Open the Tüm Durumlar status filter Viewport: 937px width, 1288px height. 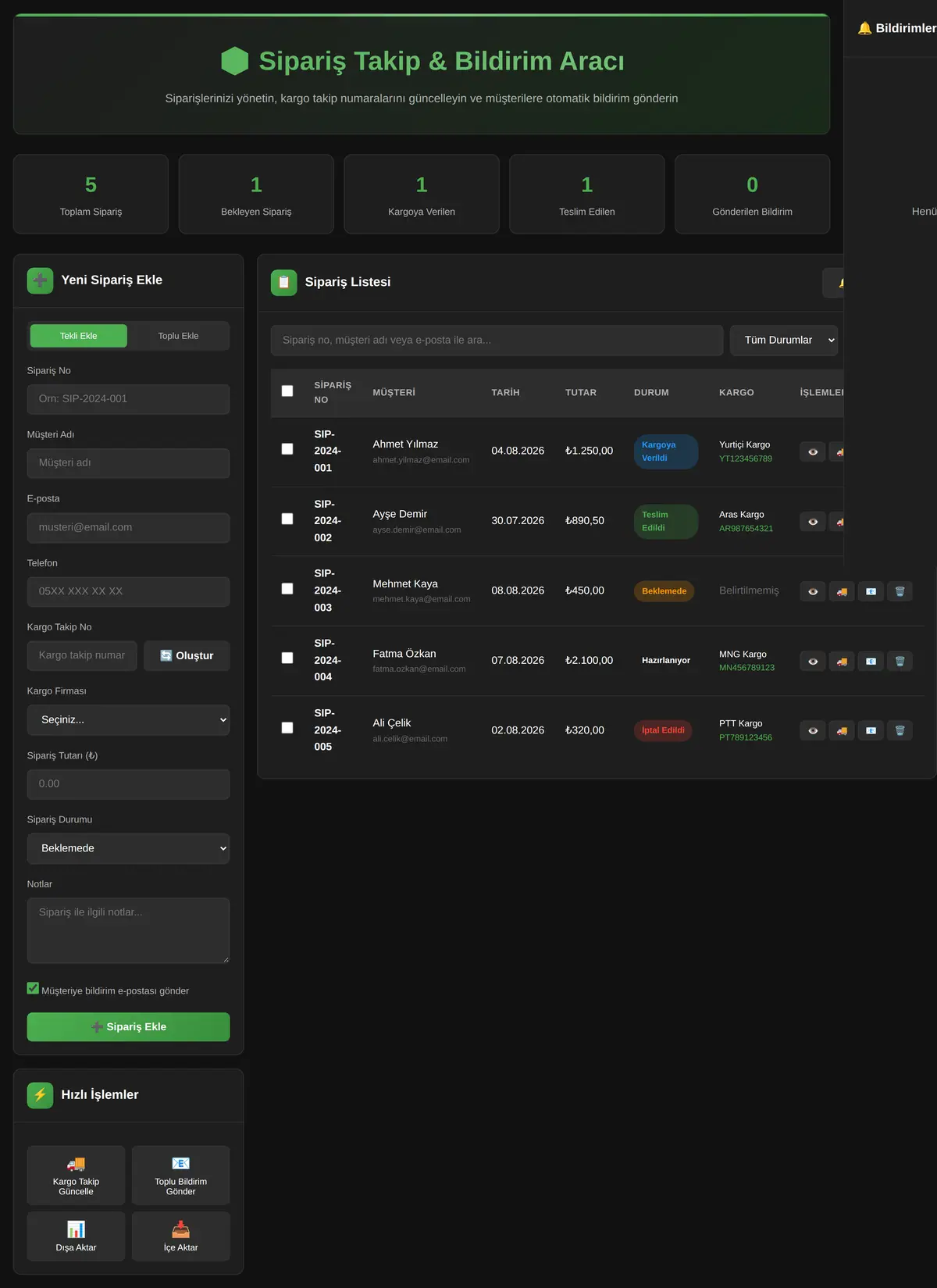tap(784, 340)
